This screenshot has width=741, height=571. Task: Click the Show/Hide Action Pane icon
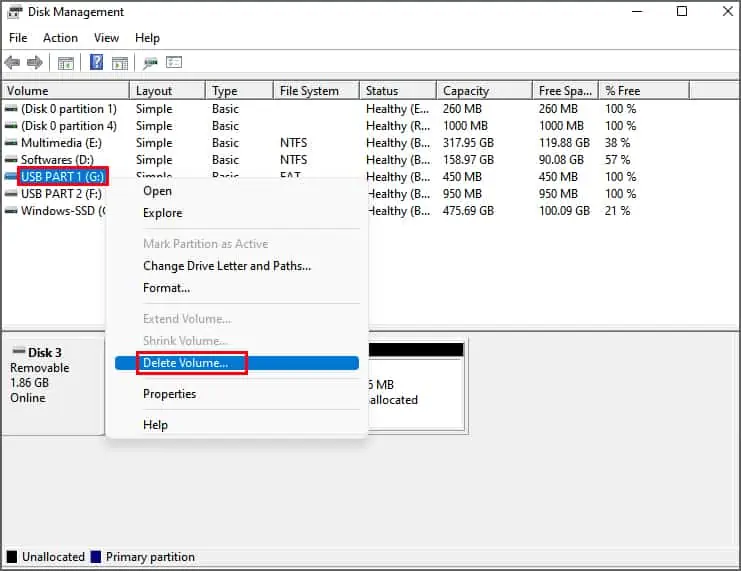(x=119, y=63)
